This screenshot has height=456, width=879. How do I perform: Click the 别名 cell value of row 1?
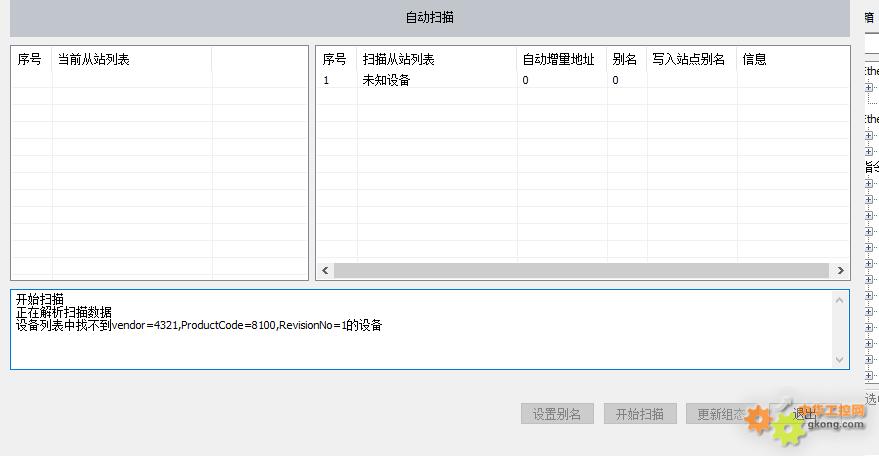point(616,80)
